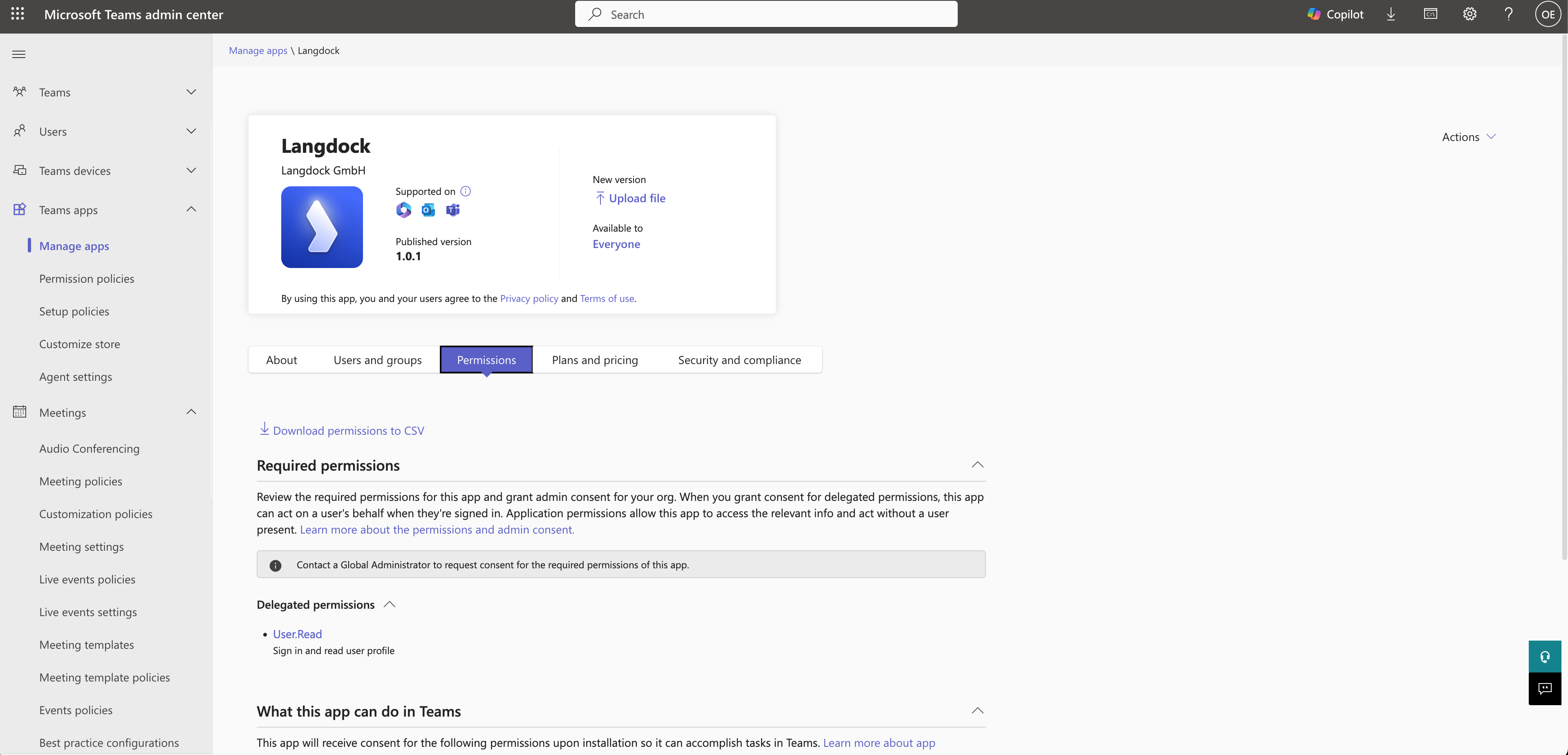
Task: Open Permission policies in sidebar
Action: coord(86,279)
